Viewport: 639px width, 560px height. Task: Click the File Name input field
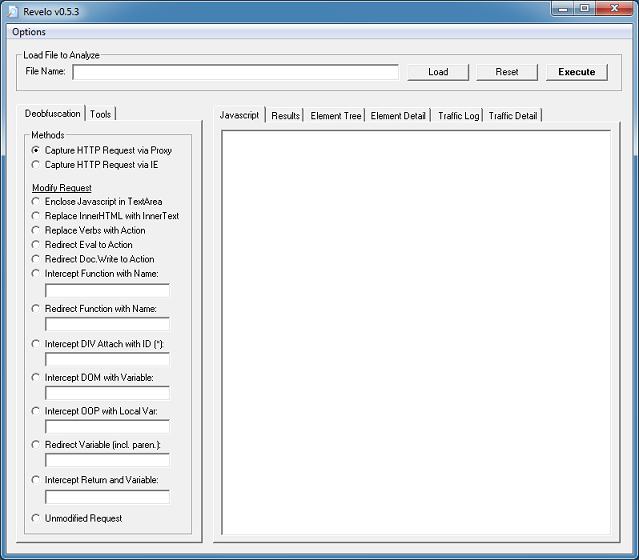point(235,72)
